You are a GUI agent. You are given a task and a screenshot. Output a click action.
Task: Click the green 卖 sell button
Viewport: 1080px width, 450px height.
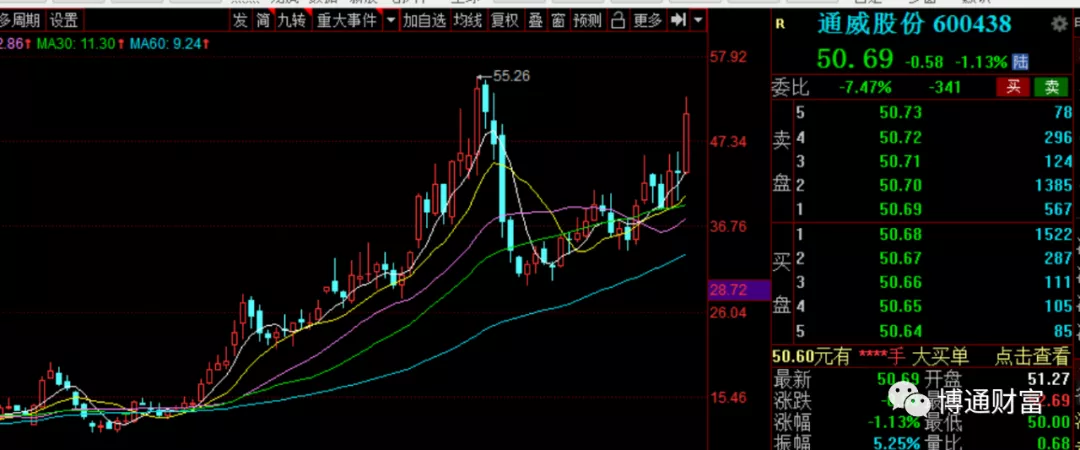[x=1052, y=87]
